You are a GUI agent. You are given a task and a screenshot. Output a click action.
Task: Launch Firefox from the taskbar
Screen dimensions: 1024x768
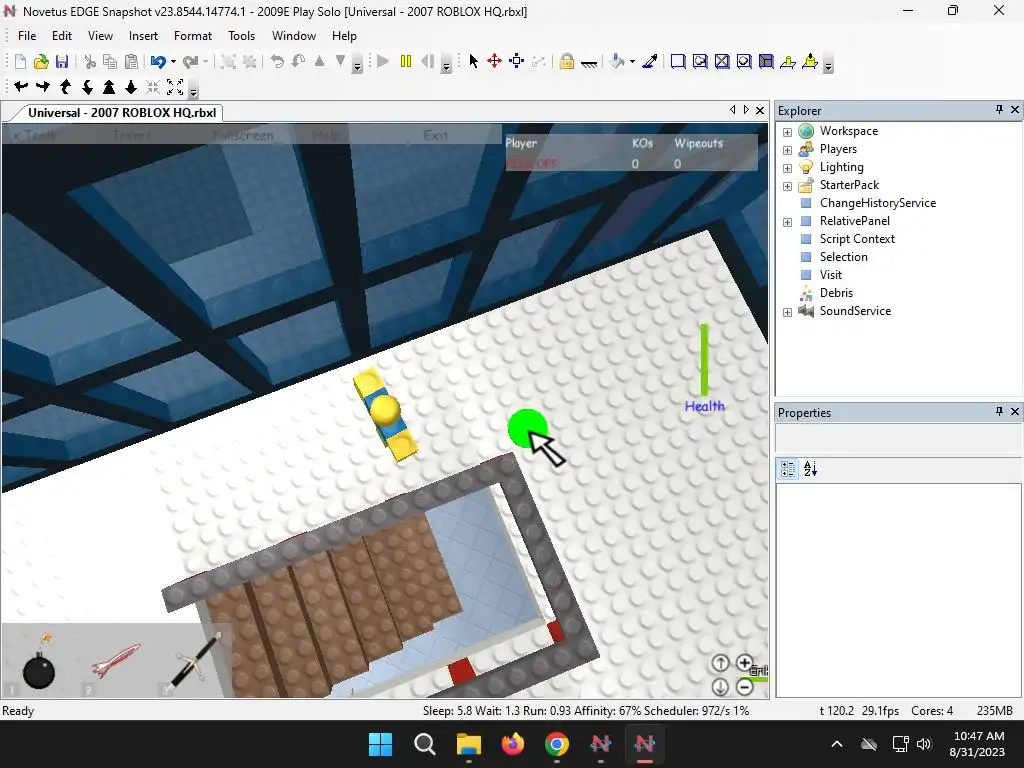click(x=513, y=744)
